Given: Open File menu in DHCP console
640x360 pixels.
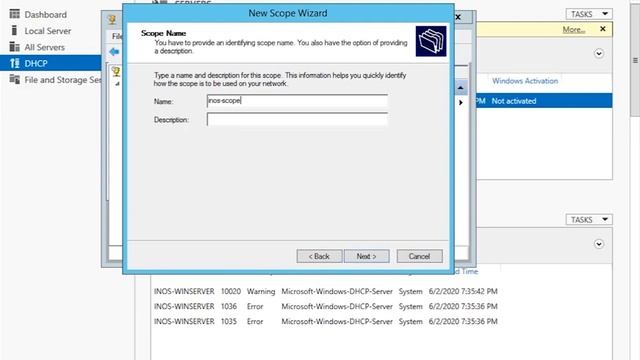Looking at the screenshot, I should [117, 36].
